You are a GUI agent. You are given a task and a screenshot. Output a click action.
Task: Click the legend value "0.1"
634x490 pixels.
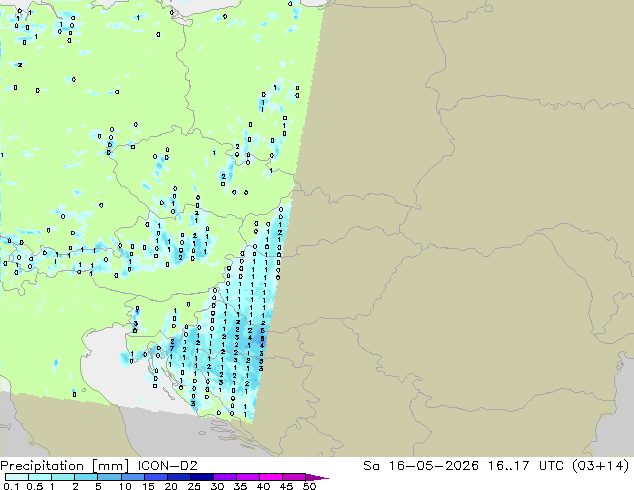[11, 486]
